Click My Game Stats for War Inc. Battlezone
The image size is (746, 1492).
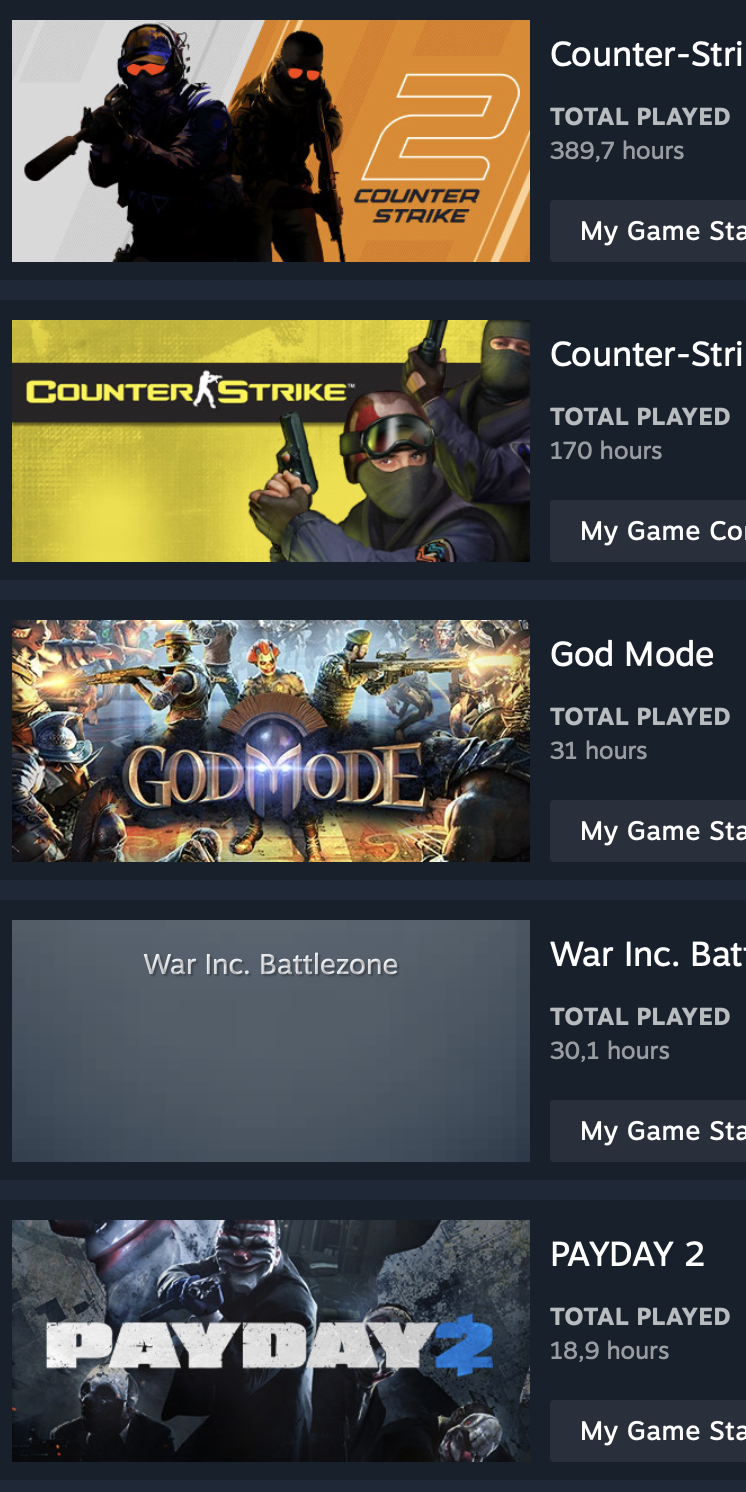(648, 1131)
